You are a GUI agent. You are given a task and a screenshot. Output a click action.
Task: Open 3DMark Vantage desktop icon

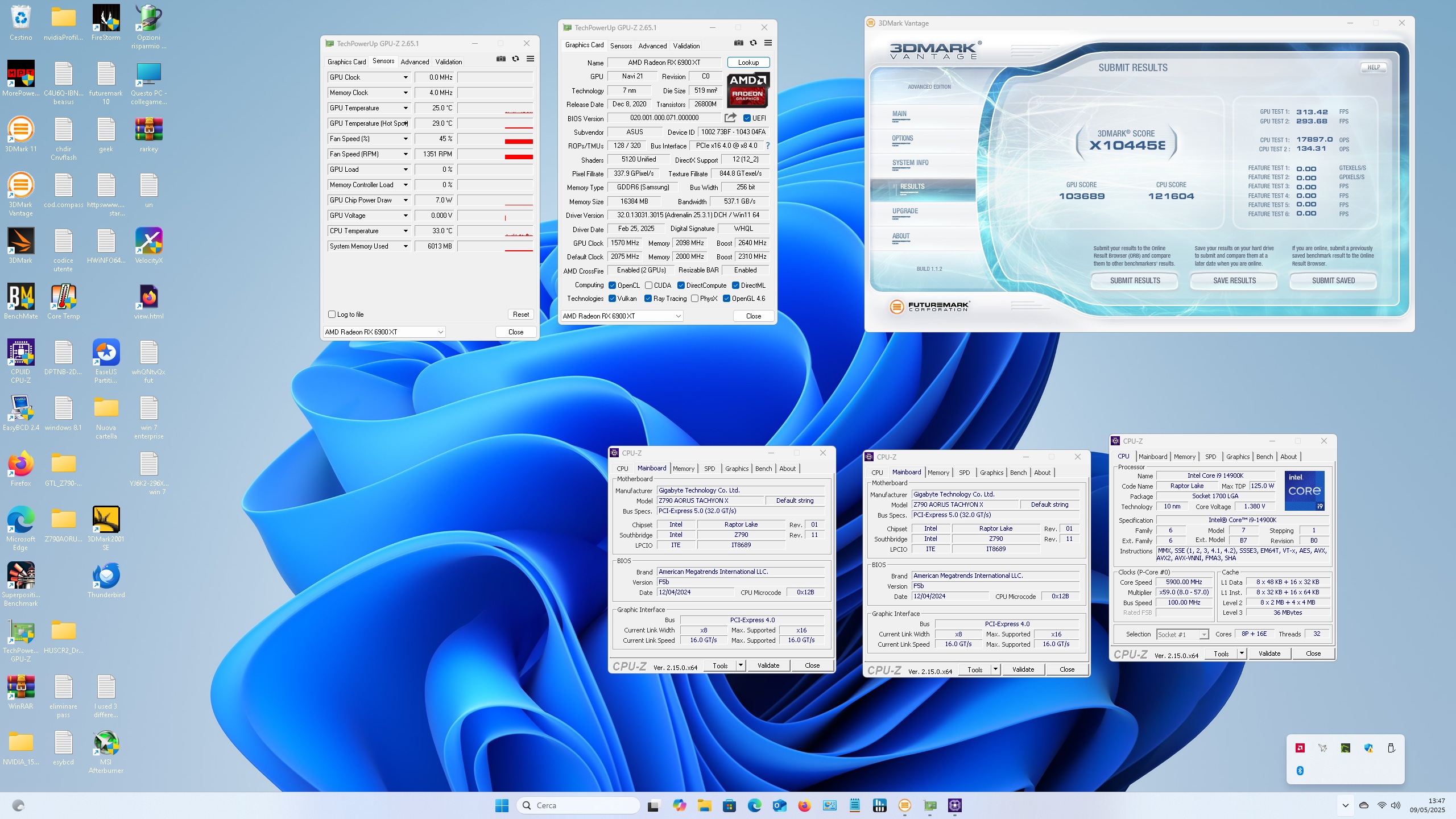pos(21,194)
